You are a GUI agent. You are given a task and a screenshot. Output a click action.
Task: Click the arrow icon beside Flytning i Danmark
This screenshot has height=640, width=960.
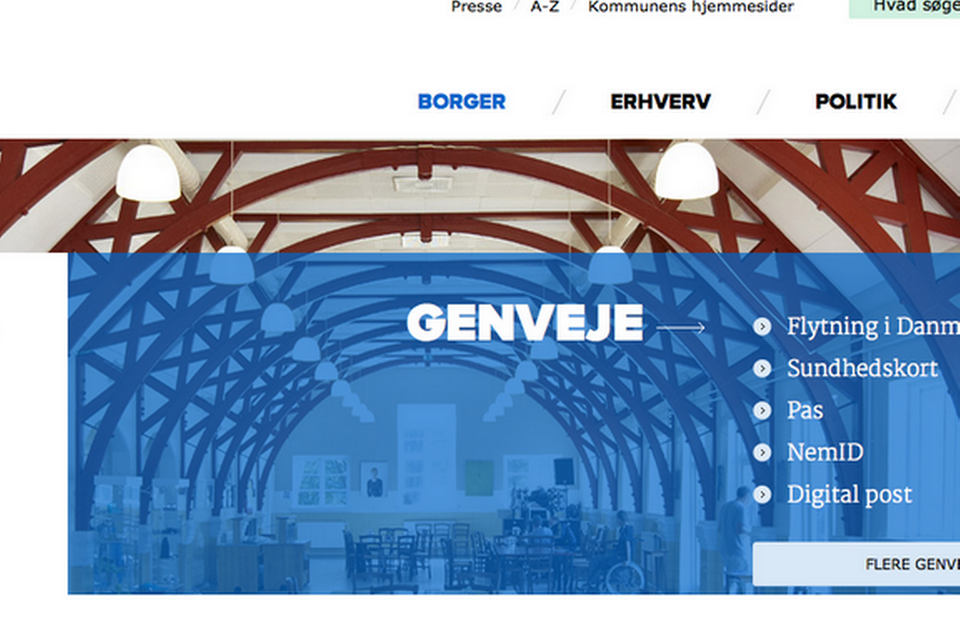point(762,326)
